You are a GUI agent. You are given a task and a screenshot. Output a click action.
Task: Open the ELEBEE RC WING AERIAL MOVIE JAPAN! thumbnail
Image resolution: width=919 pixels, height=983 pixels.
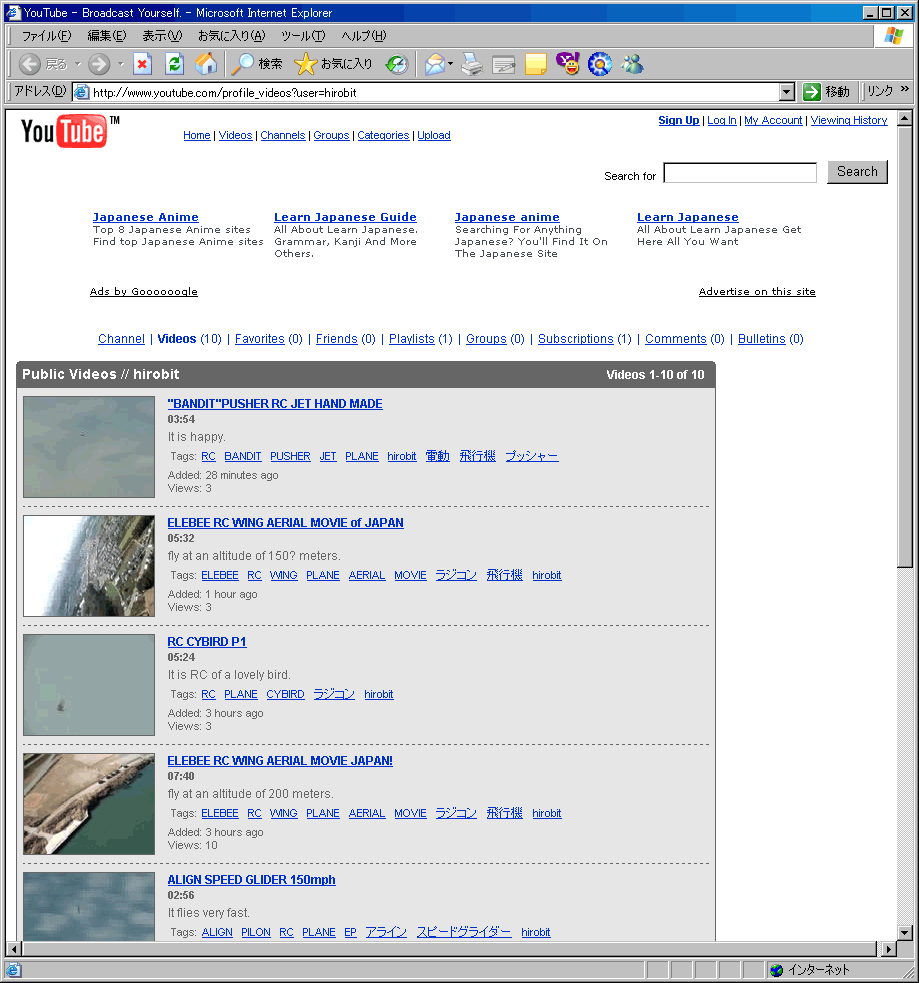point(89,804)
